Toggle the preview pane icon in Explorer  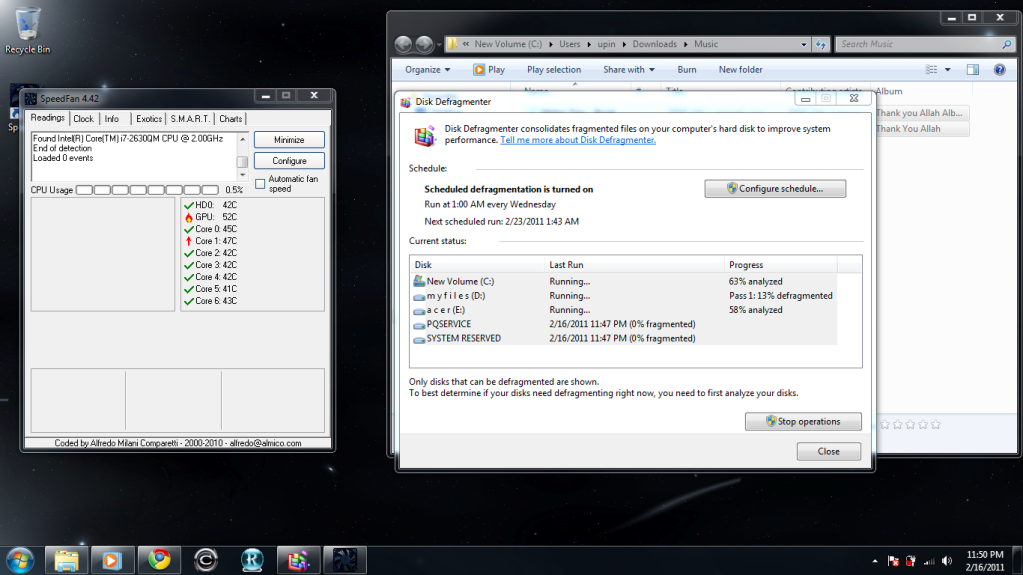(972, 70)
